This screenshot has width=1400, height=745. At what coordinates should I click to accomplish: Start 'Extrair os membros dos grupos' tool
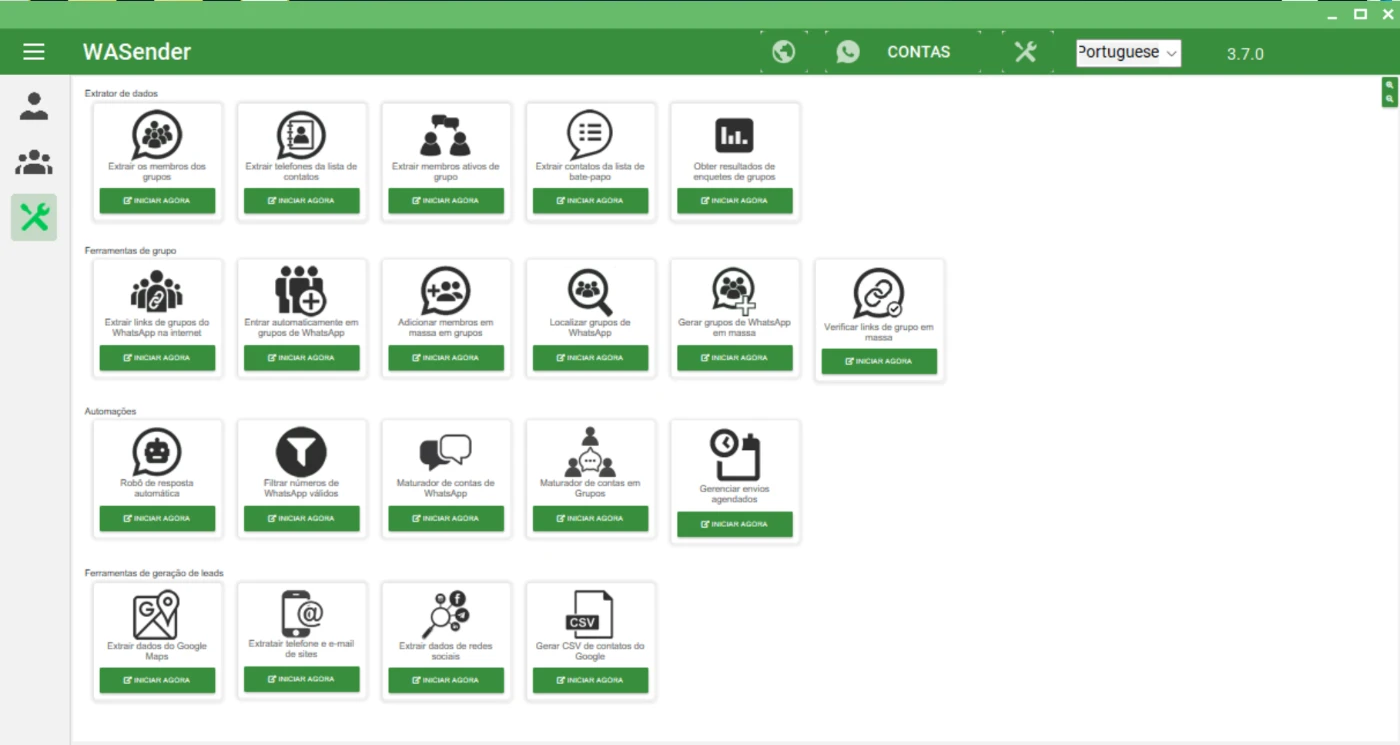tap(157, 201)
